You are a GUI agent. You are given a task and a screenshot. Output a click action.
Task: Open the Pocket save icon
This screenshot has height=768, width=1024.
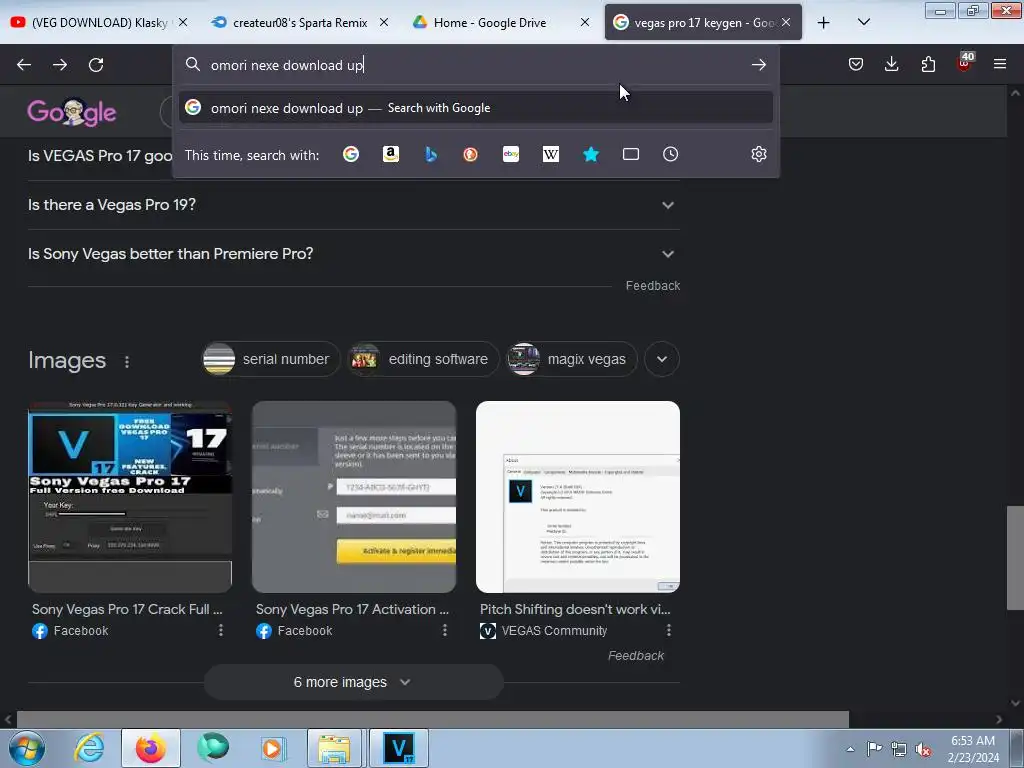(x=856, y=64)
